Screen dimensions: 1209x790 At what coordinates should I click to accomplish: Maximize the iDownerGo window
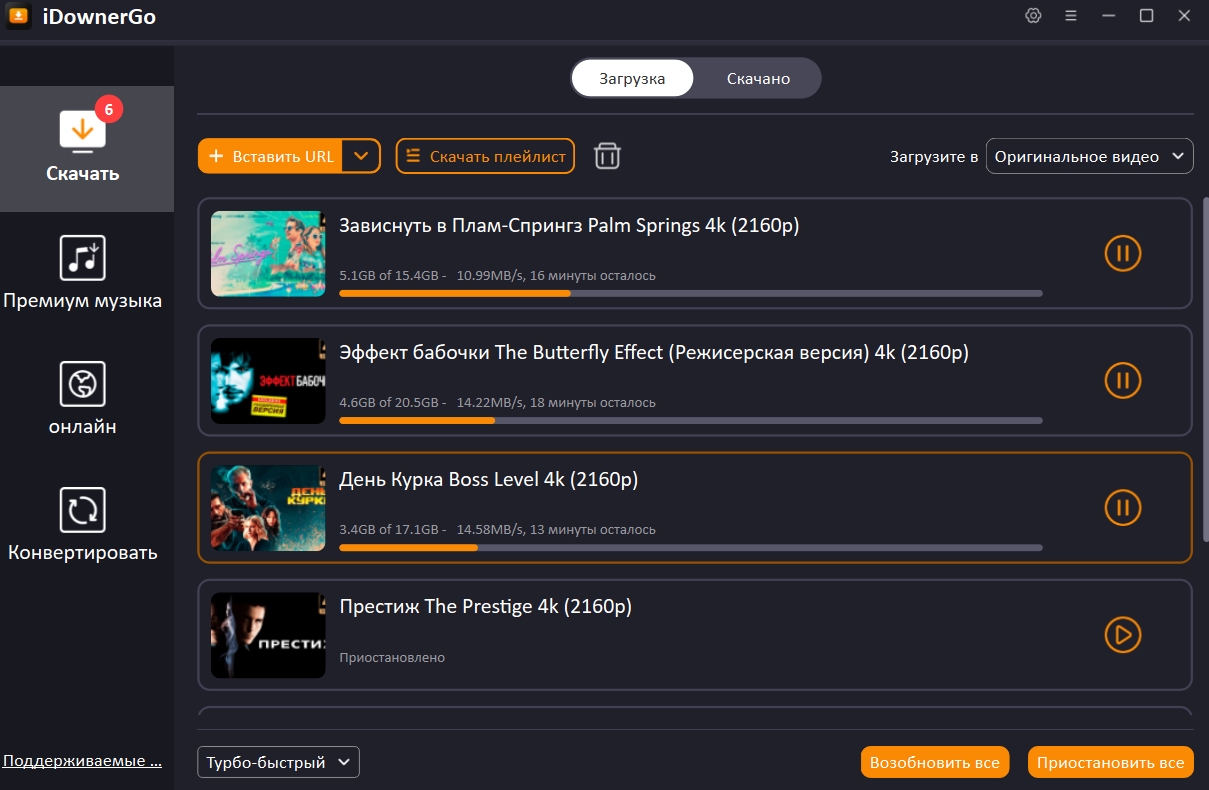[x=1146, y=16]
